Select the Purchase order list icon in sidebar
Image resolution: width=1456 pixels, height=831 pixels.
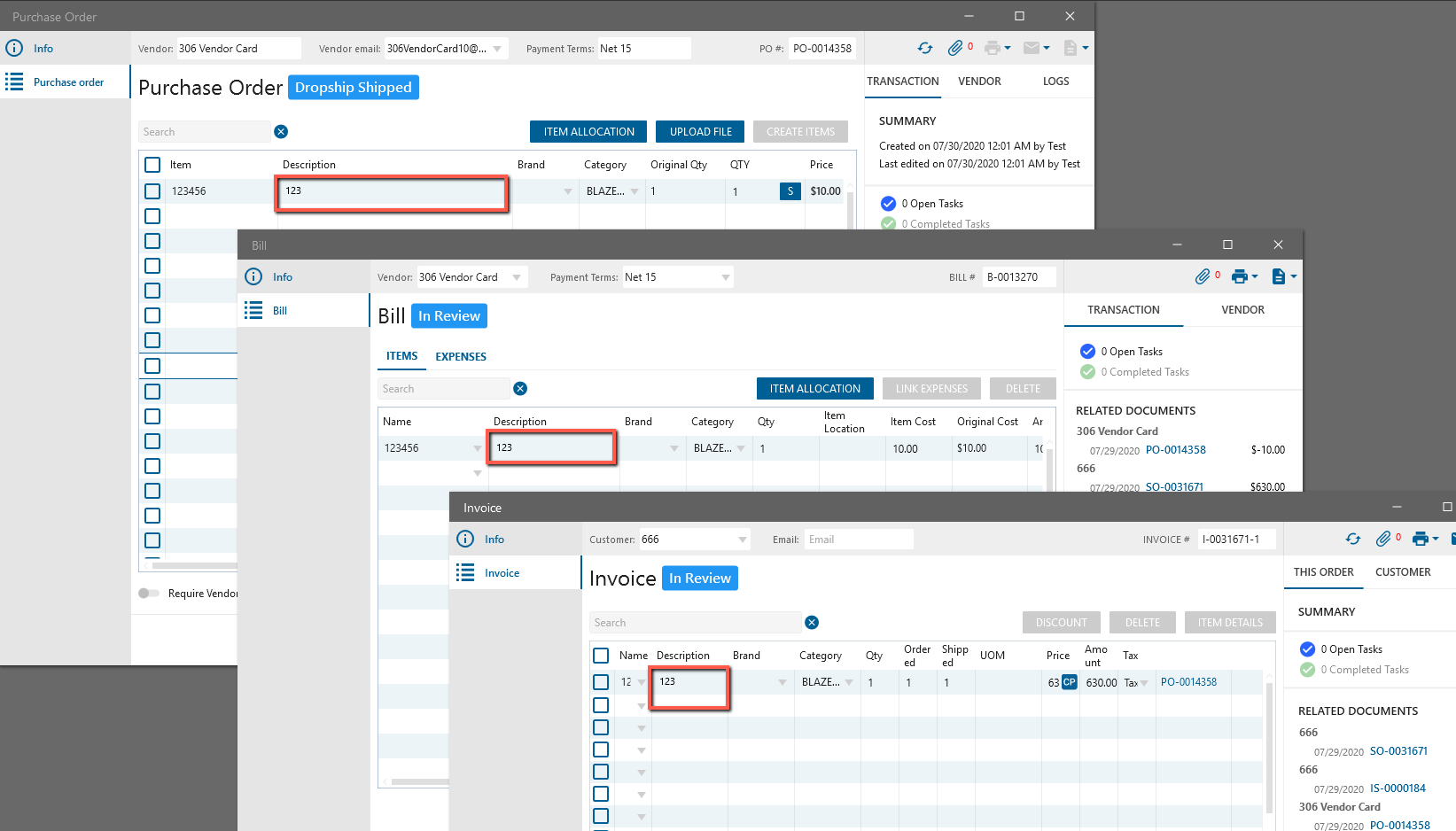click(14, 82)
